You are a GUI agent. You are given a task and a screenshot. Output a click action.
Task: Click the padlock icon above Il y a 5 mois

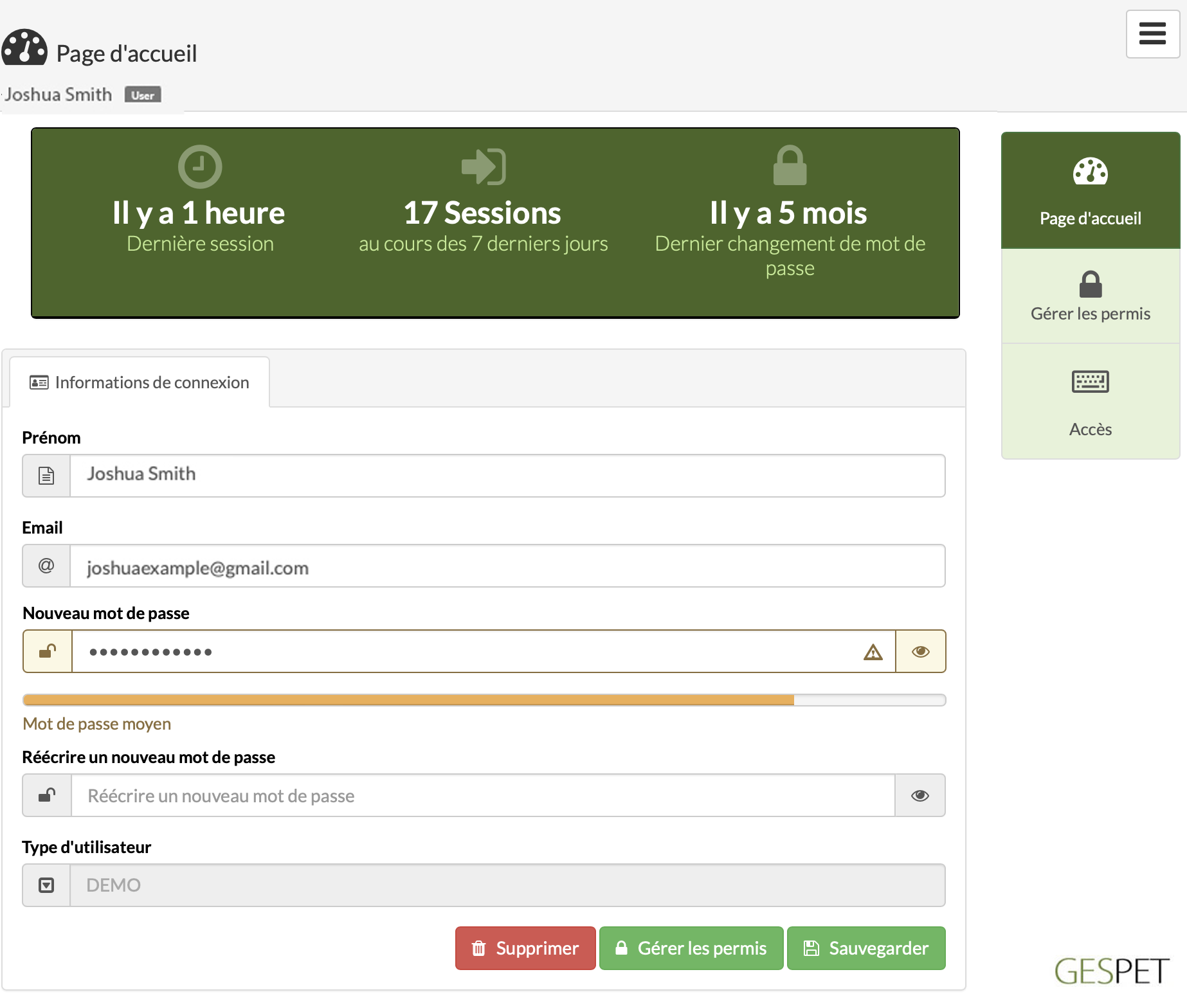[790, 165]
